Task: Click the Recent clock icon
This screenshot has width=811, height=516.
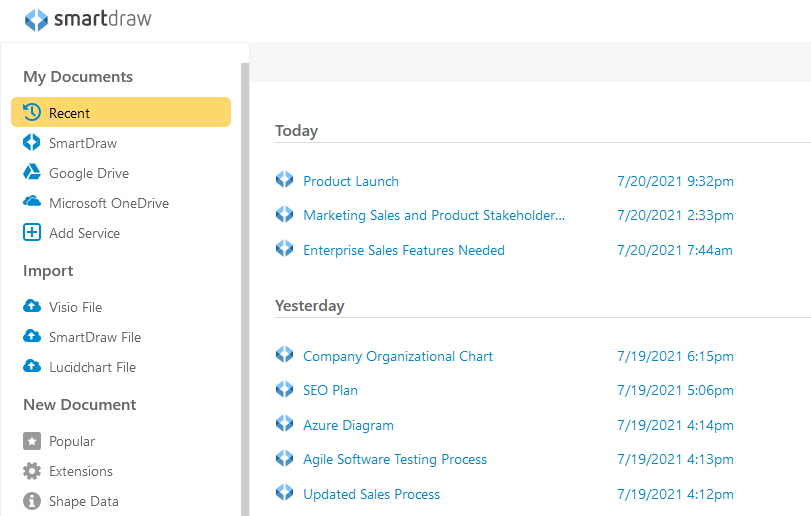Action: (32, 113)
